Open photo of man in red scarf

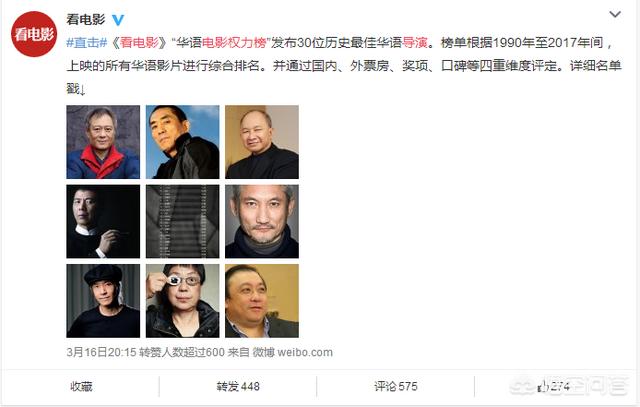point(103,142)
